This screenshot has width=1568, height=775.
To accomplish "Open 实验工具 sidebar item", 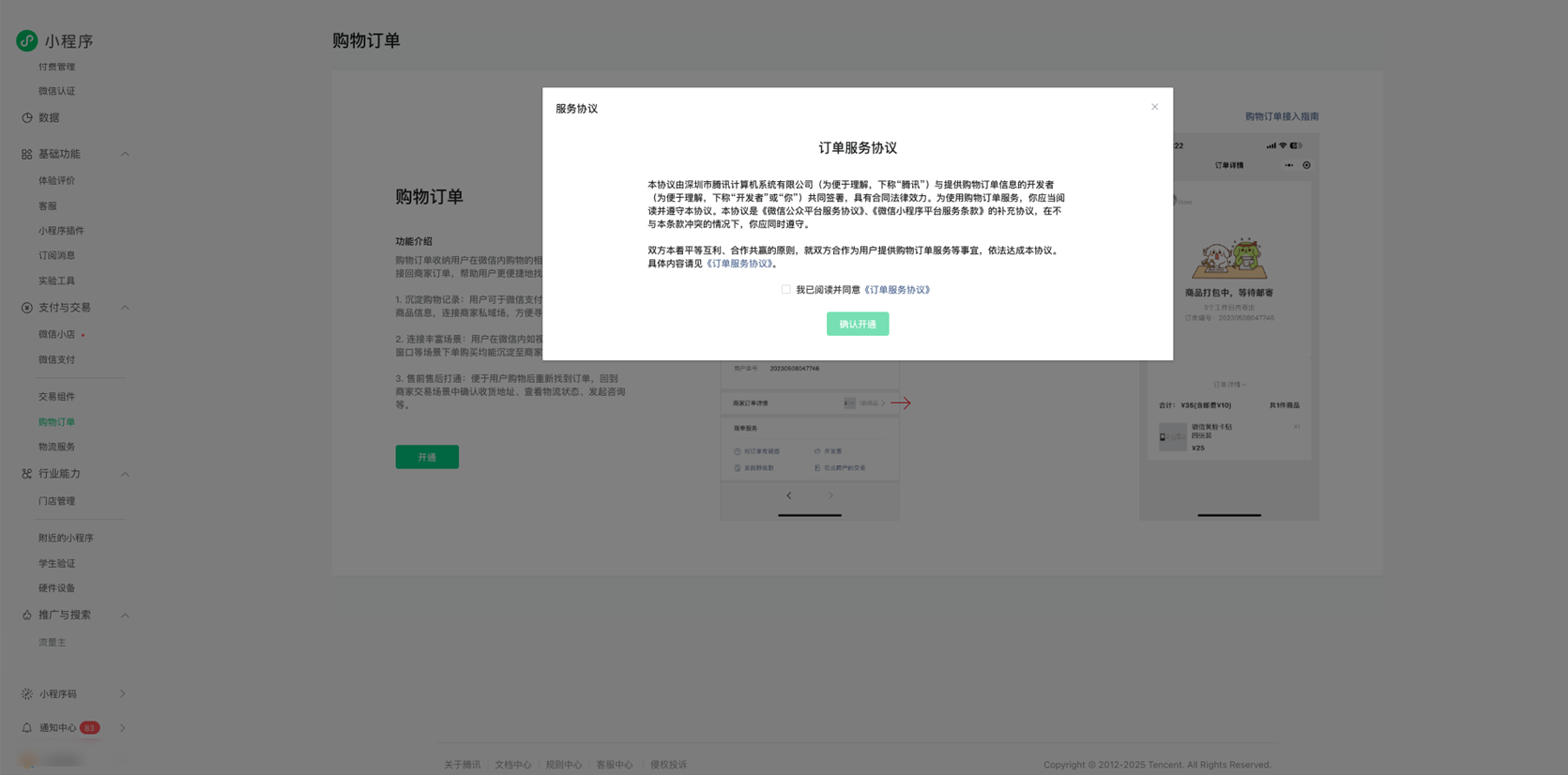I will click(x=57, y=281).
